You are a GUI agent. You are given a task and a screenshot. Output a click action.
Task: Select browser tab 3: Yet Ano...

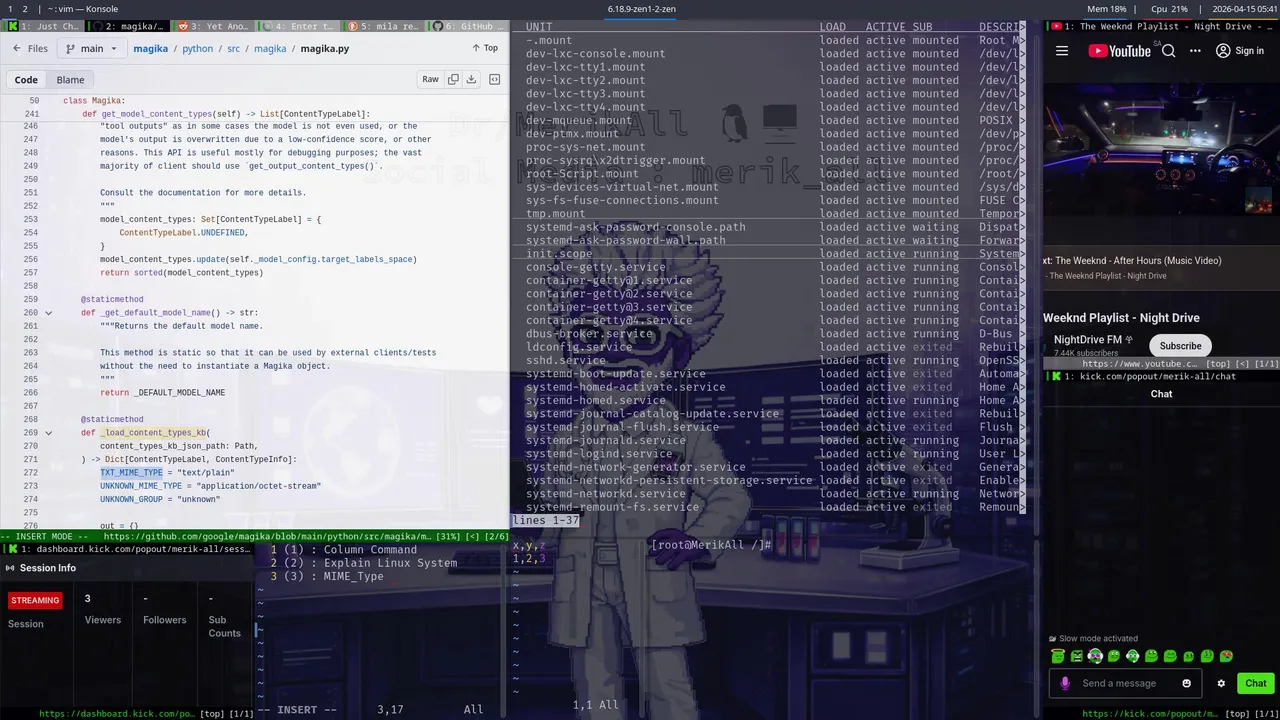(x=213, y=26)
